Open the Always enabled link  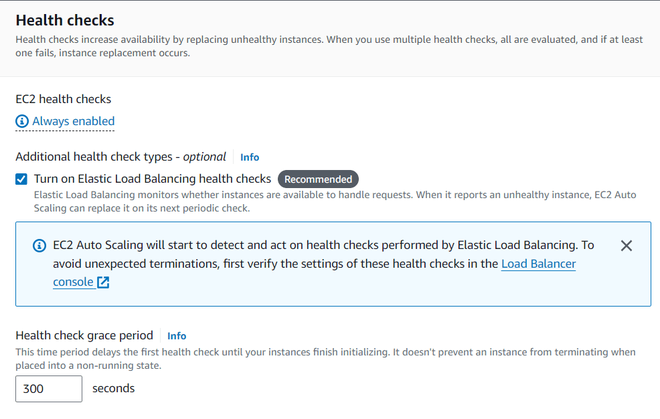[73, 122]
